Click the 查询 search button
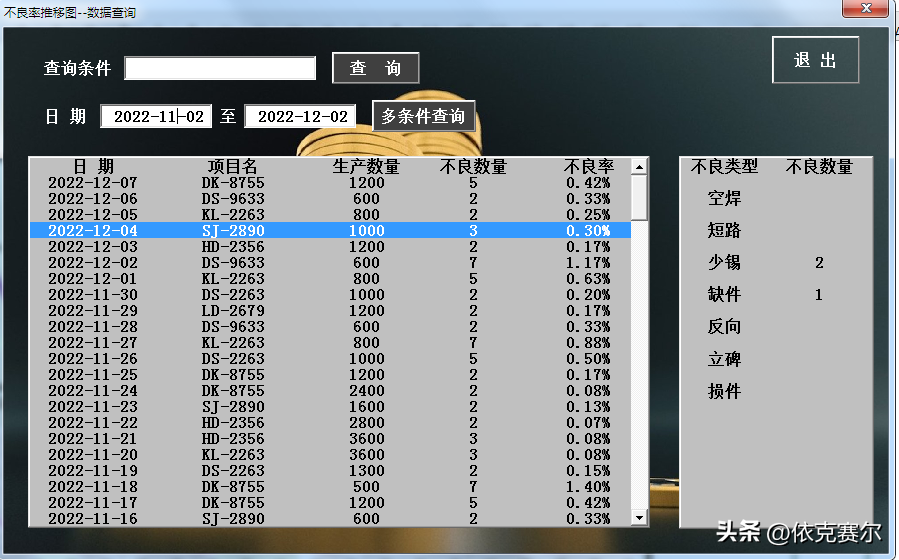This screenshot has height=560, width=899. click(x=376, y=68)
